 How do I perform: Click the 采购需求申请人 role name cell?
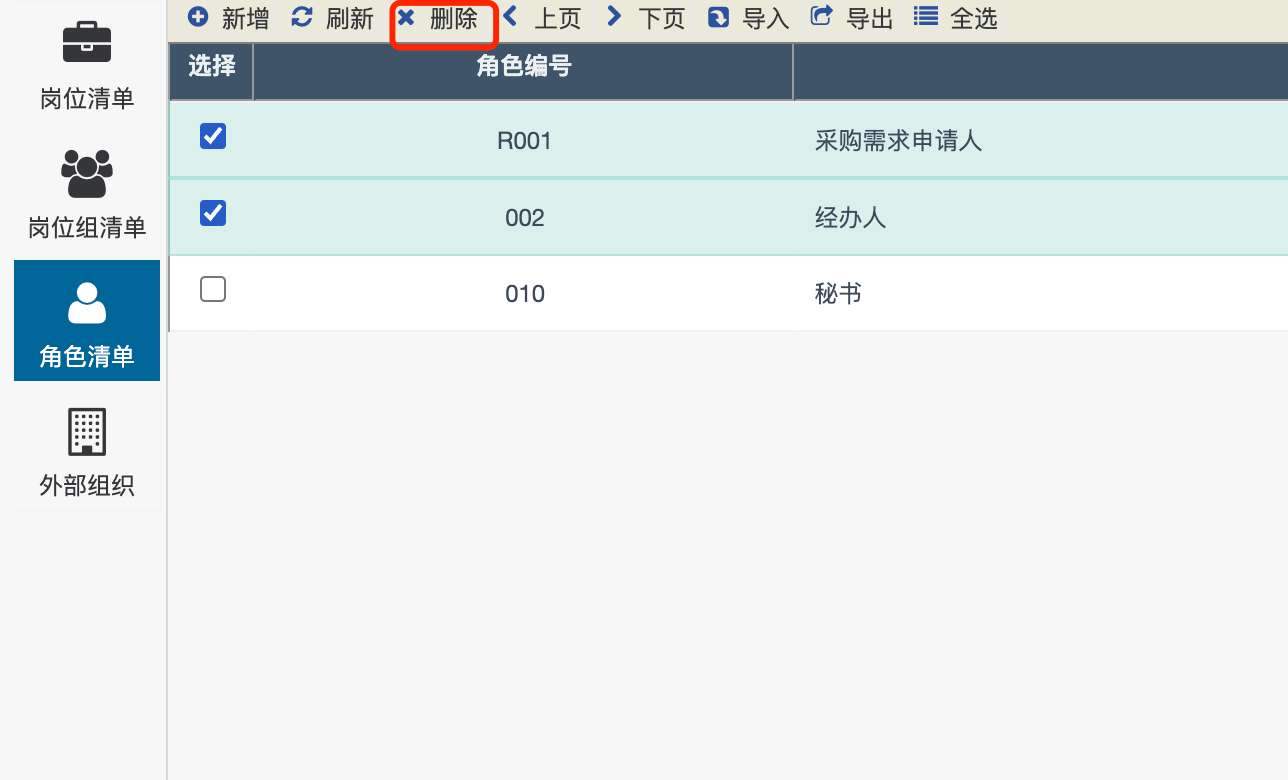[x=898, y=141]
